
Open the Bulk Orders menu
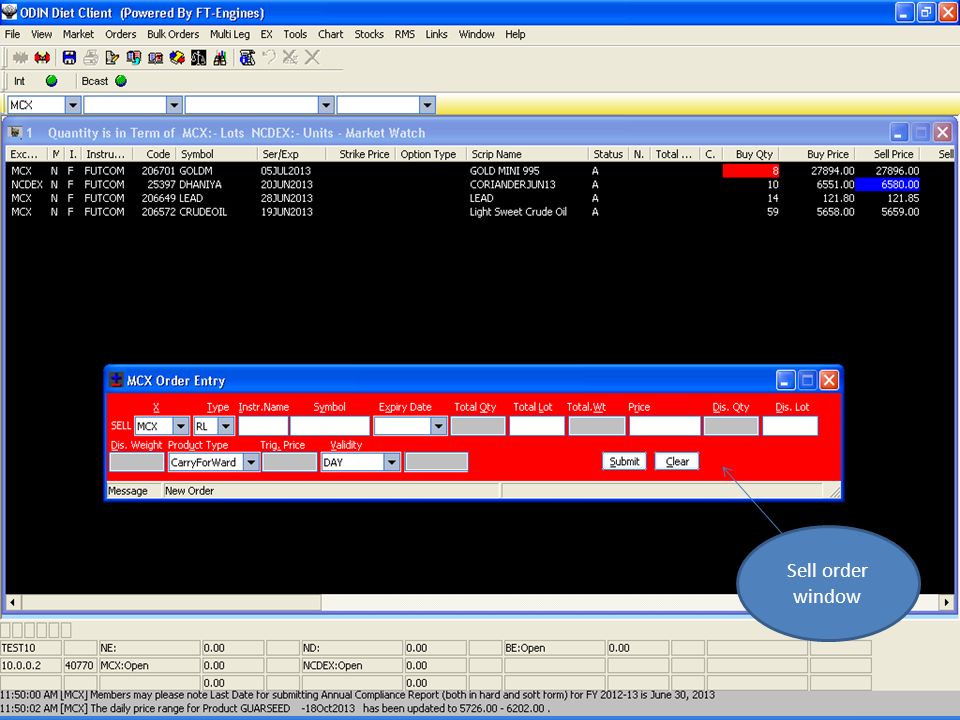[x=173, y=34]
